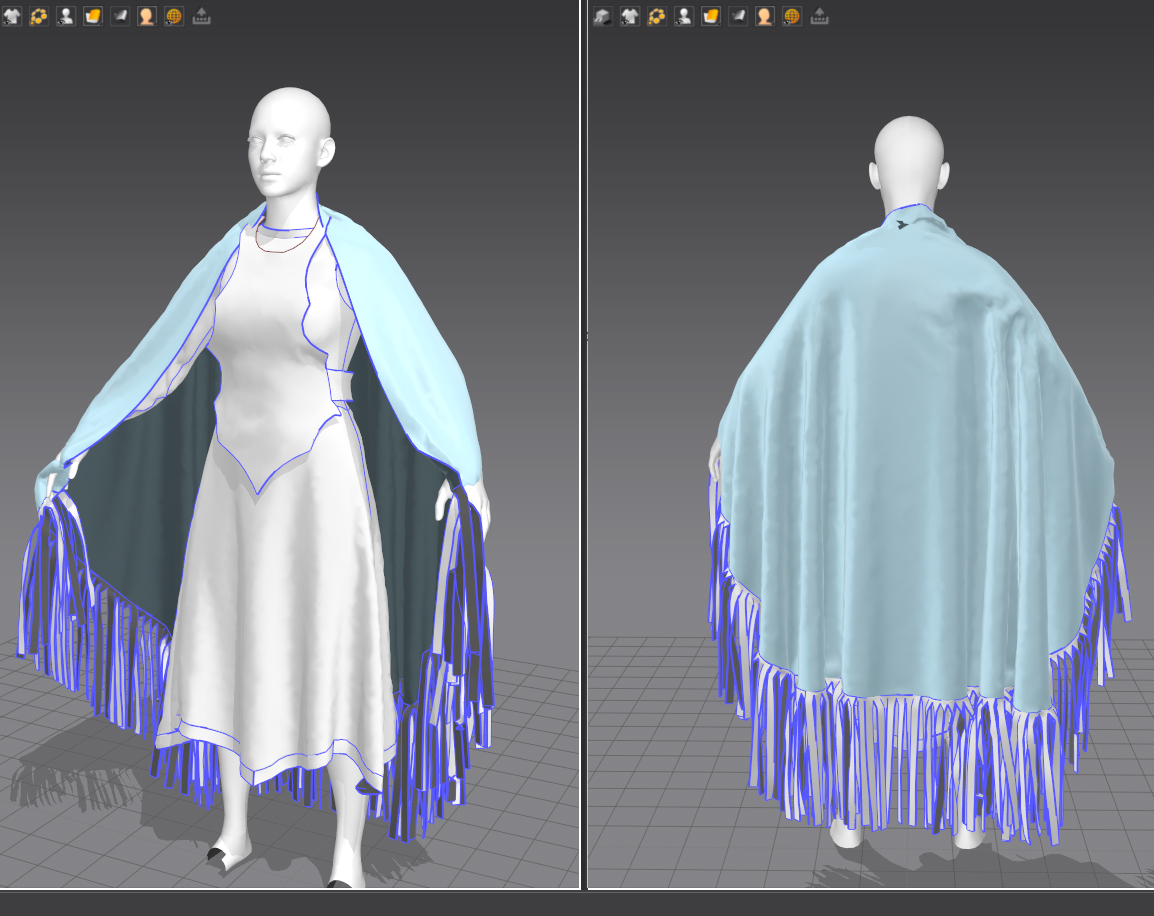Toggle garment display in left viewport toolbar

click(x=11, y=16)
